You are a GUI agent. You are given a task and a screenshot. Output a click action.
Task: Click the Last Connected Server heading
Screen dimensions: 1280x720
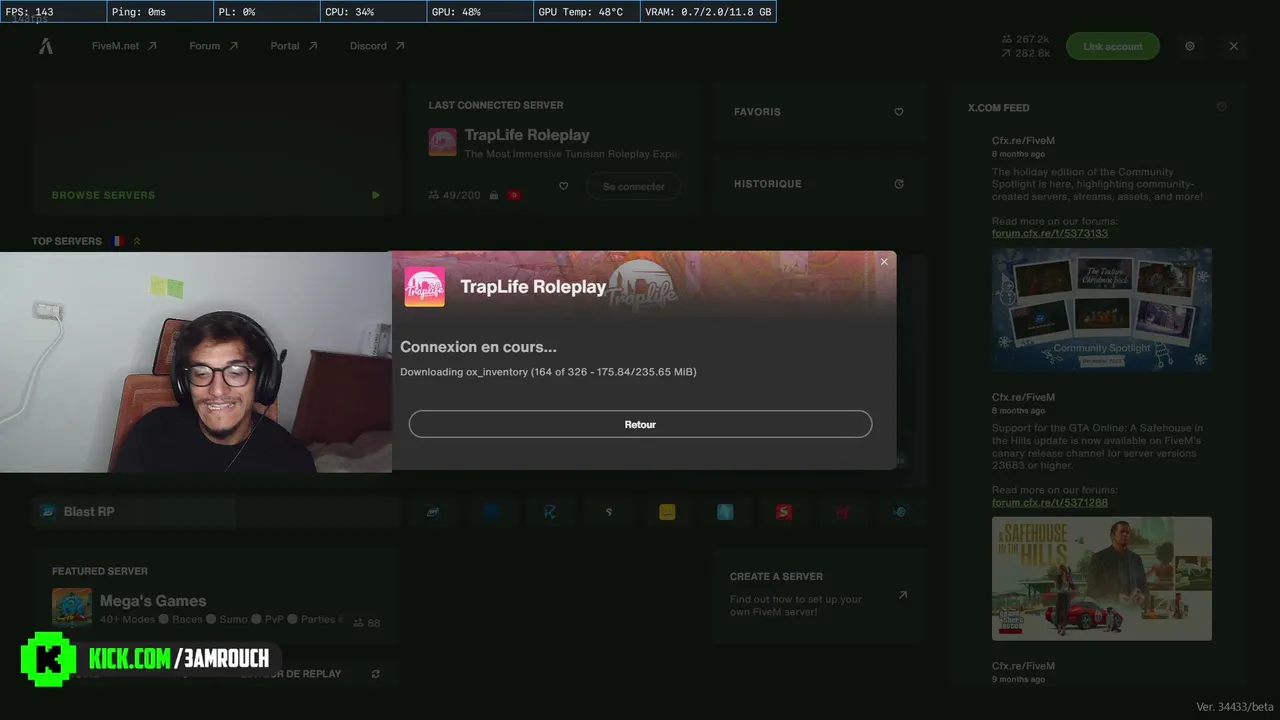tap(496, 105)
